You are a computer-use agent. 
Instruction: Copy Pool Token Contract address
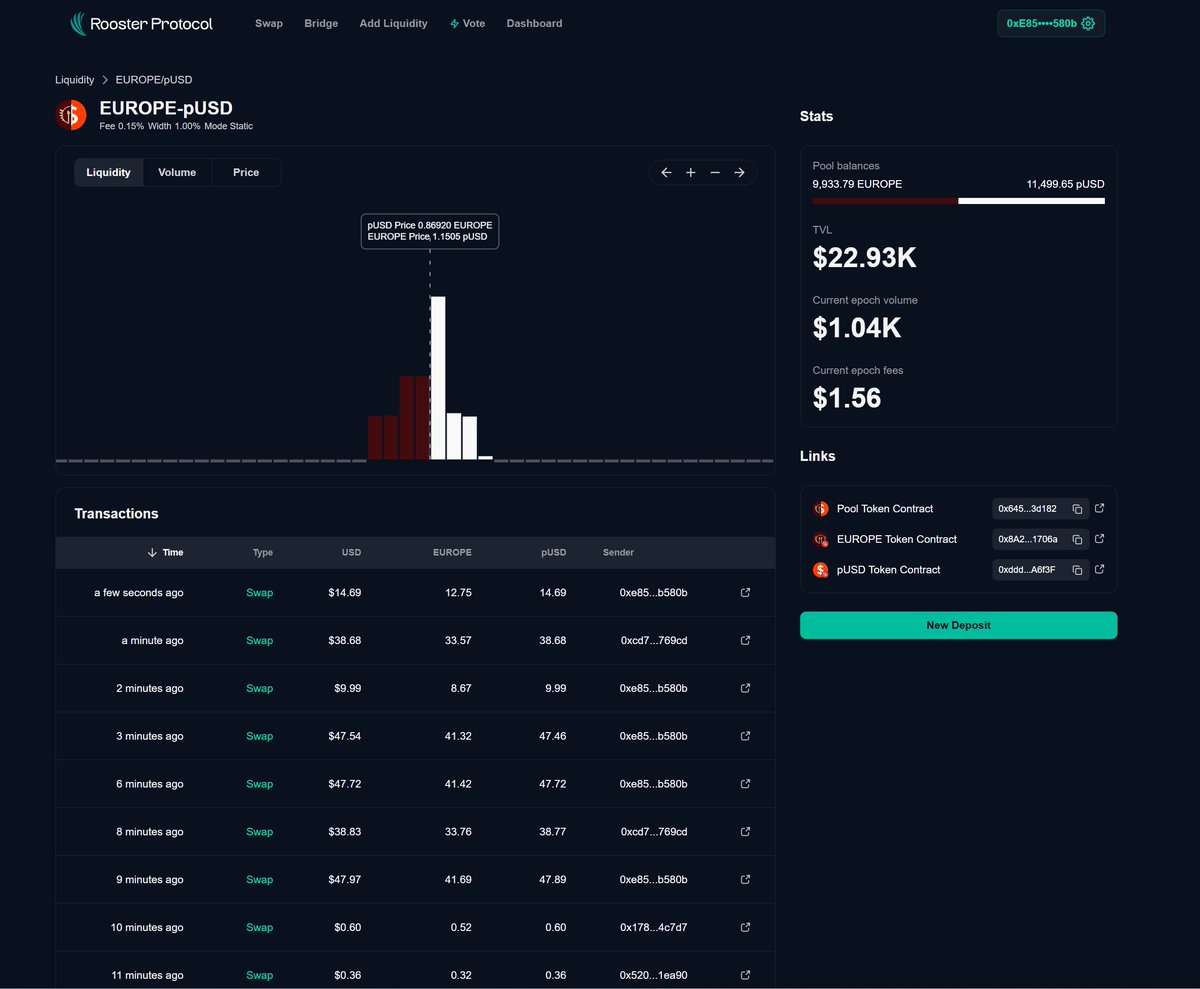[1077, 509]
